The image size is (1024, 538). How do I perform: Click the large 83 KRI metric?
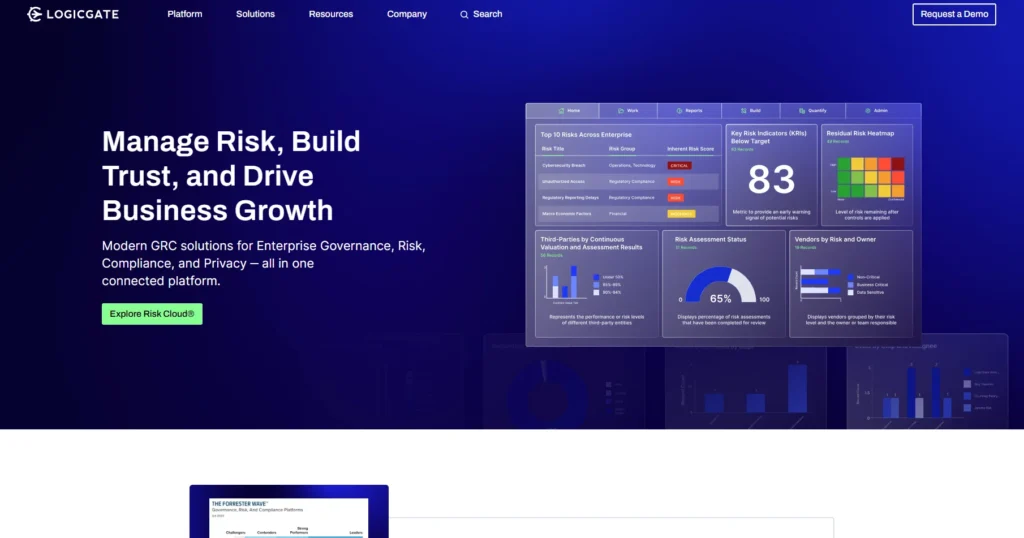click(771, 181)
